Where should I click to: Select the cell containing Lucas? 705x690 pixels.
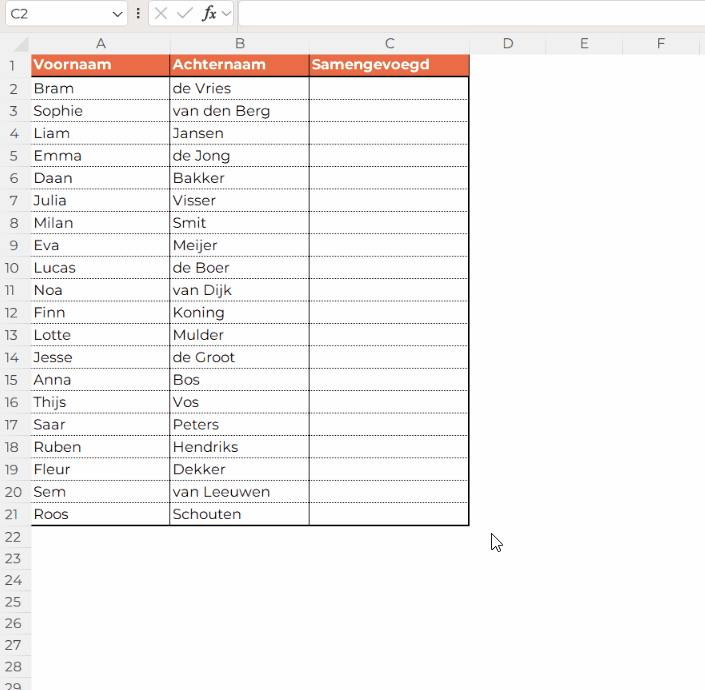101,268
